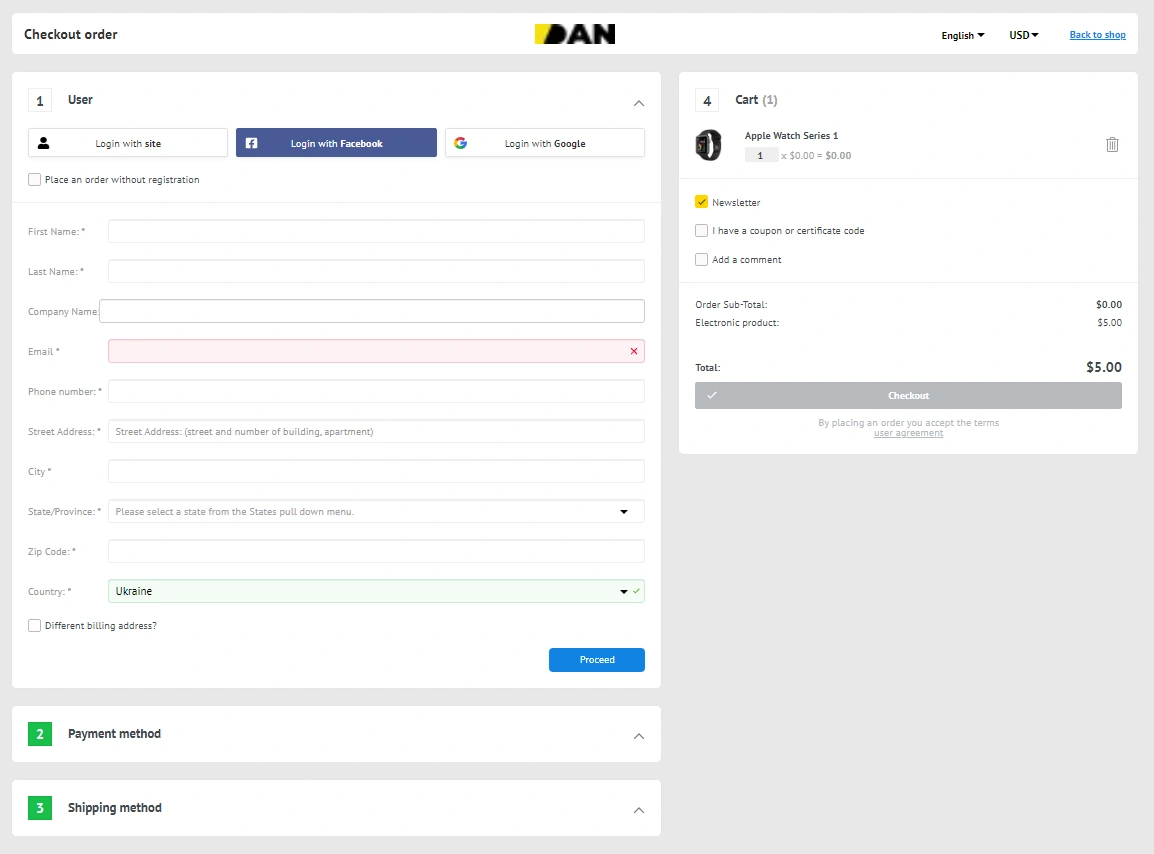Image resolution: width=1154 pixels, height=854 pixels.
Task: Open the State/Province dropdown
Action: 375,511
